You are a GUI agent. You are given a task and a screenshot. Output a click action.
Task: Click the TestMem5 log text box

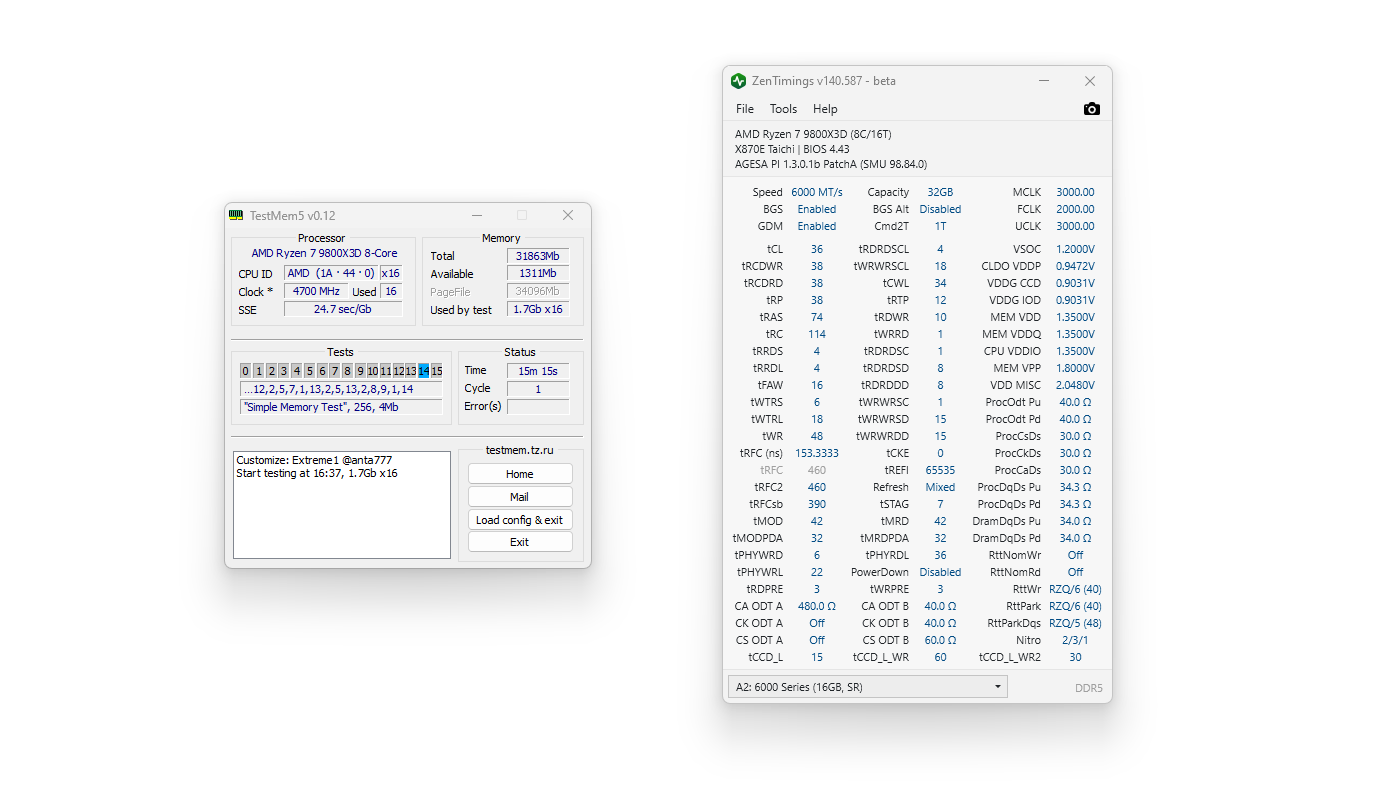(342, 505)
